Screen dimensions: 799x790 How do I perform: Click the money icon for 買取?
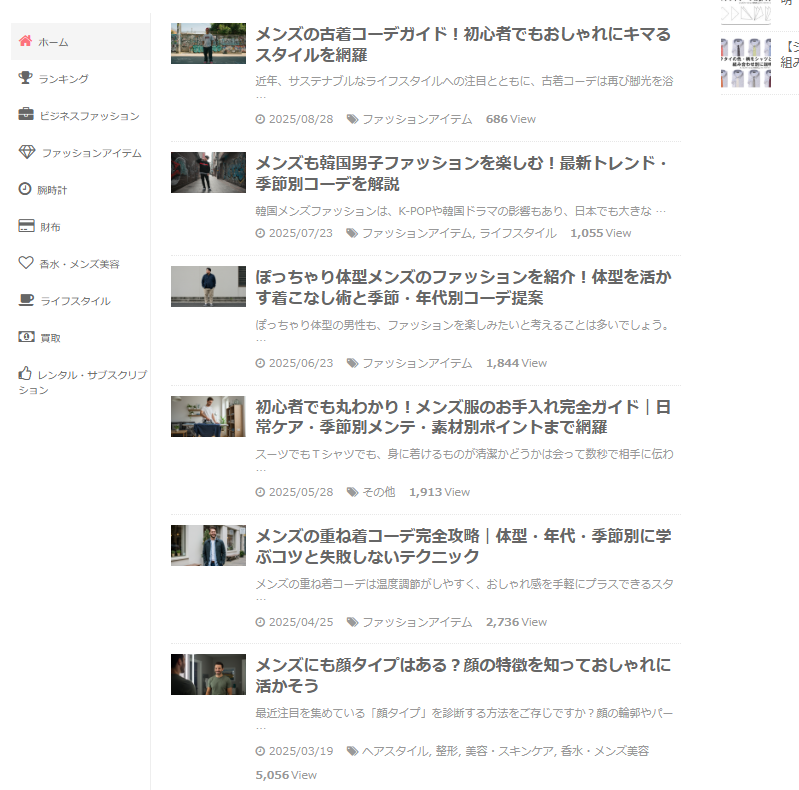(26, 338)
